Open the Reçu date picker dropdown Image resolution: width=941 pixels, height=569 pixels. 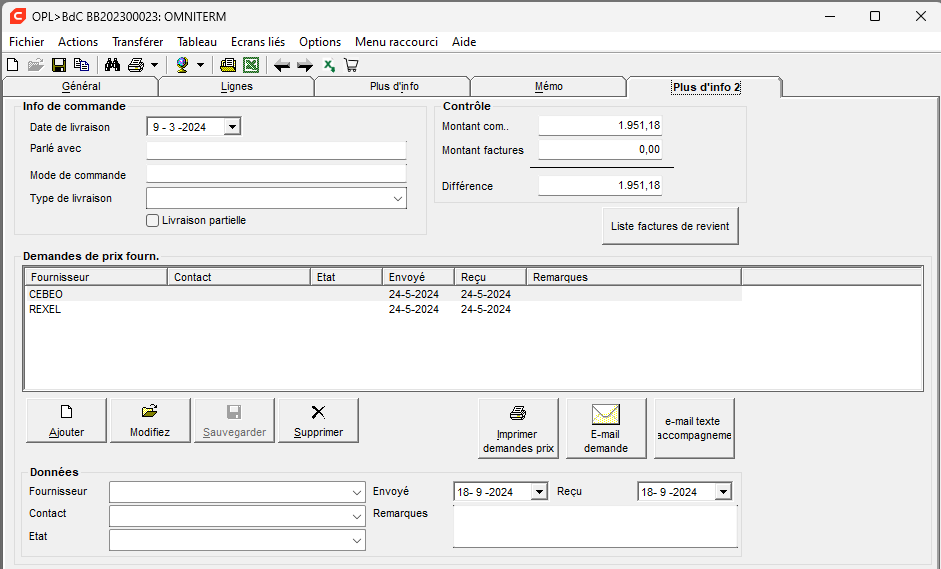click(x=723, y=492)
